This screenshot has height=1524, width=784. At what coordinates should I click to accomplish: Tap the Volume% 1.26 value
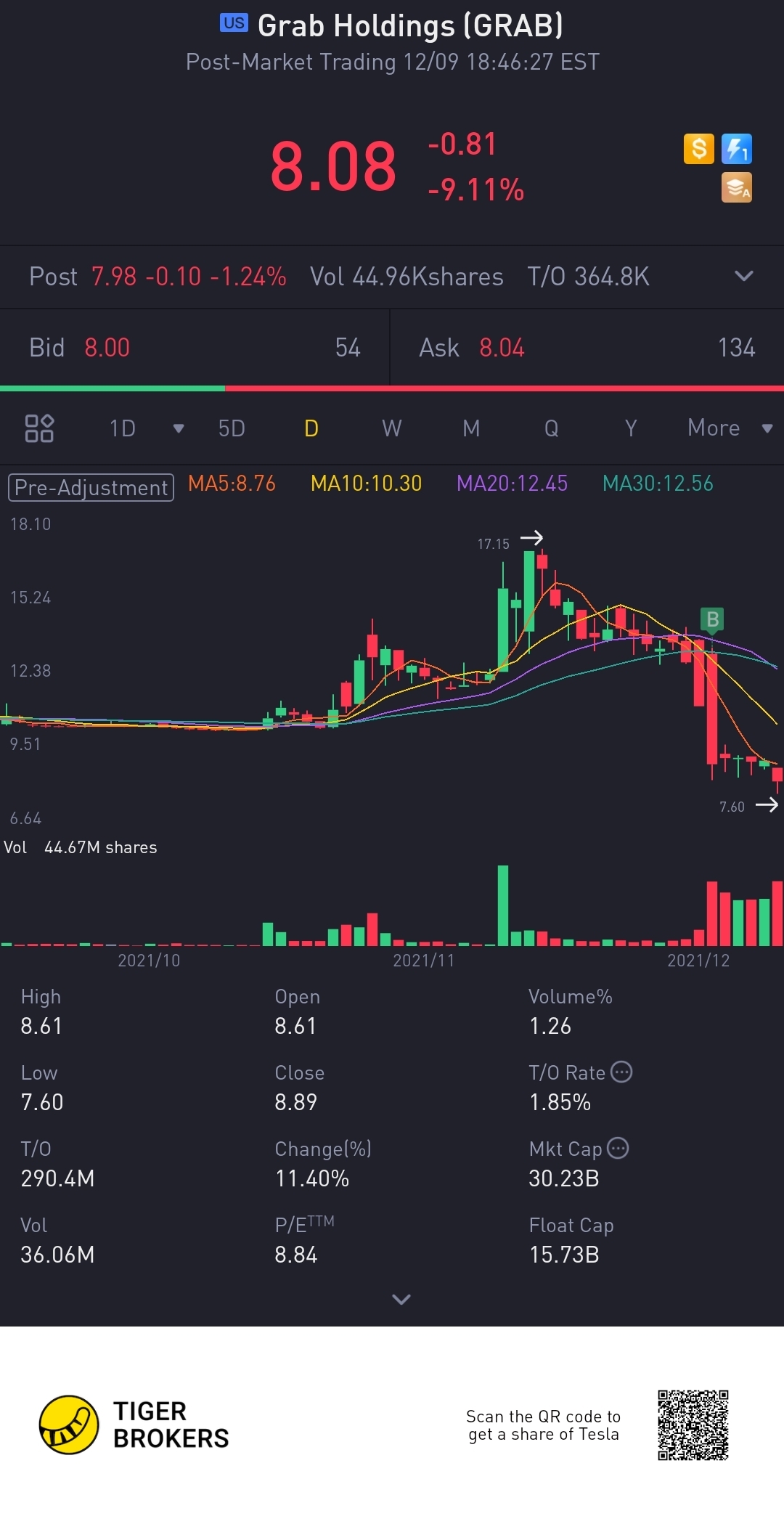pyautogui.click(x=550, y=1026)
